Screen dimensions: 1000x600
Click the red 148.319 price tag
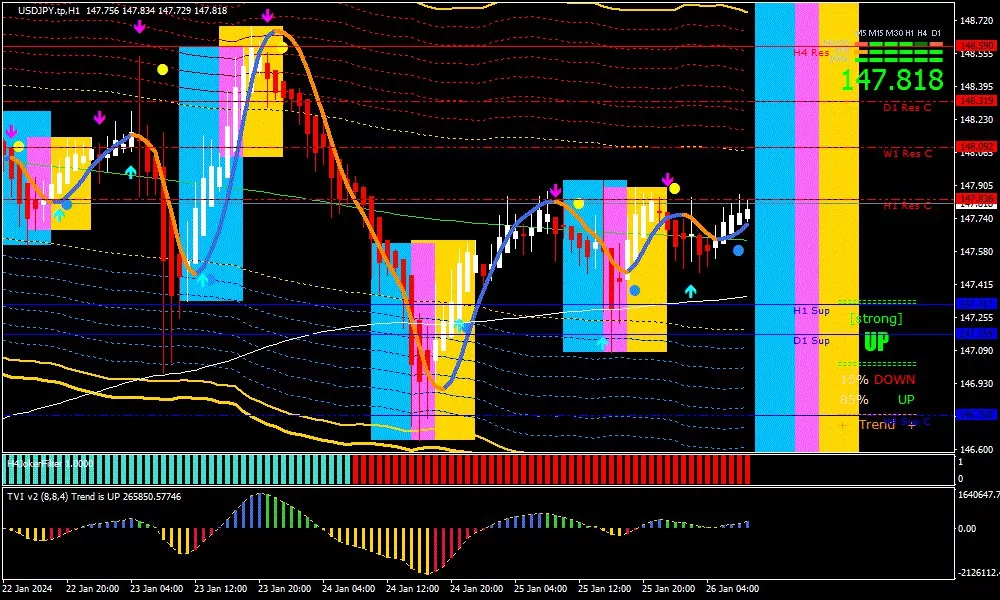click(x=976, y=101)
